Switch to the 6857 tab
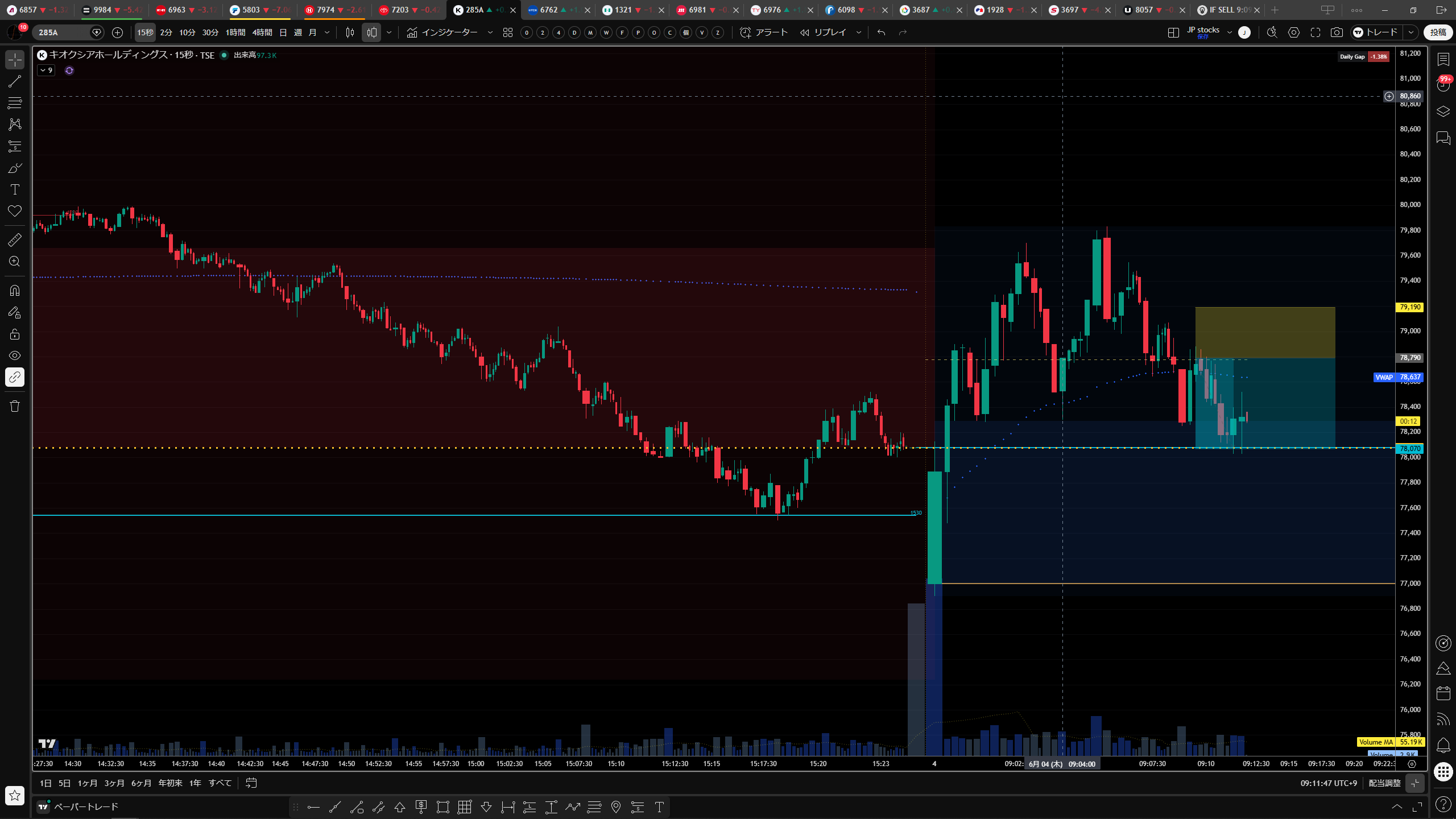1456x819 pixels. pyautogui.click(x=36, y=10)
